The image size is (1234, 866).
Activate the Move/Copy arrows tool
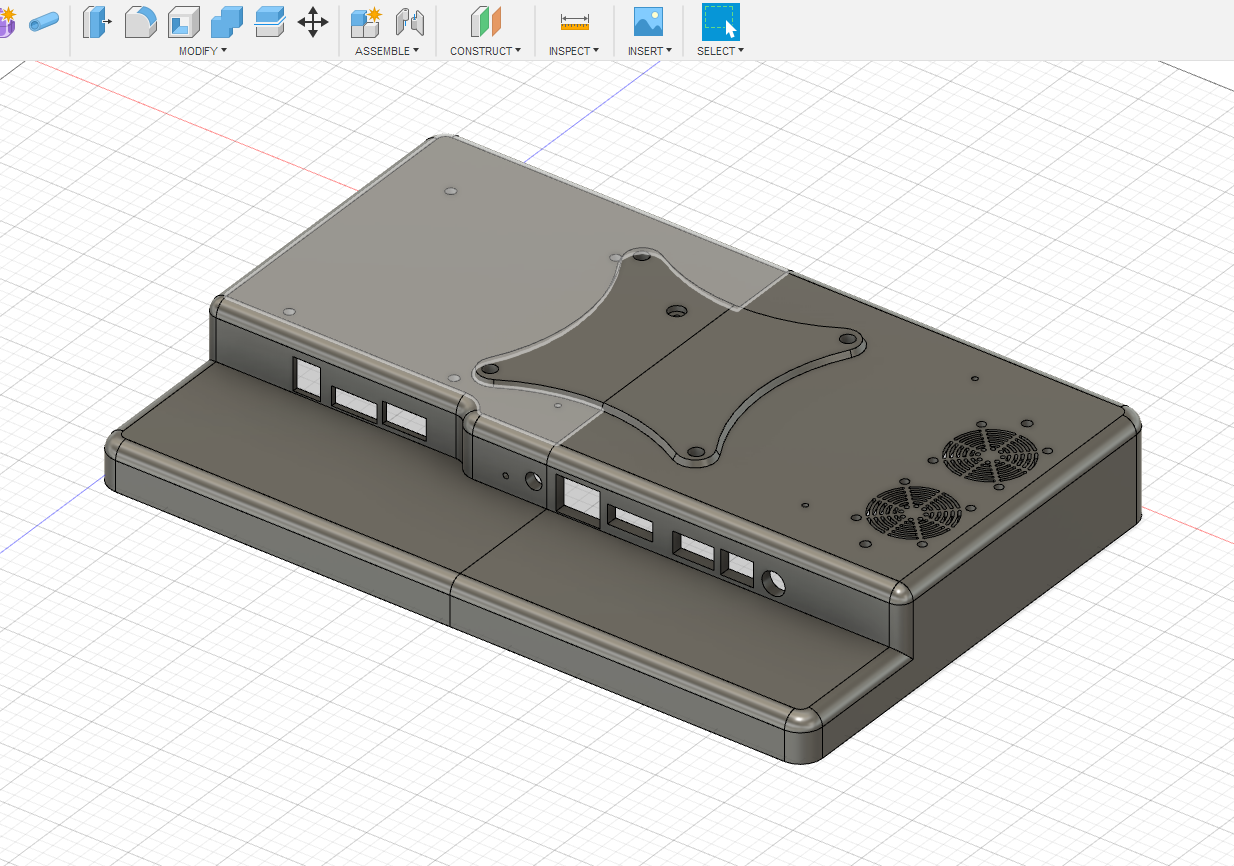pos(313,22)
